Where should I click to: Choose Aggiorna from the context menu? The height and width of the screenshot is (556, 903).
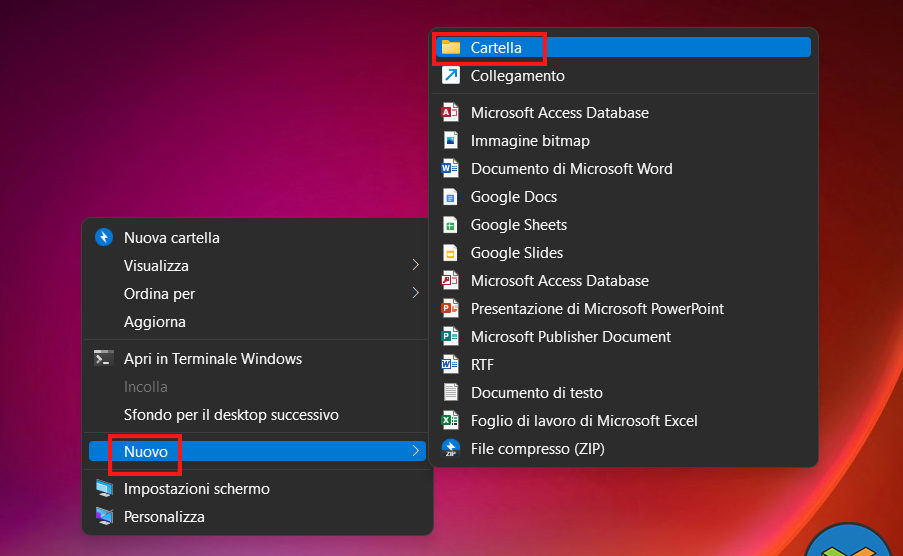click(x=155, y=322)
